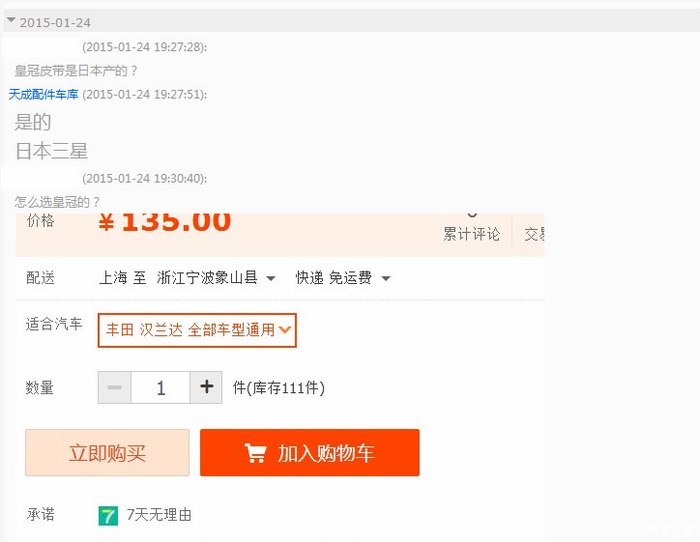The height and width of the screenshot is (542, 700).
Task: Open 适合汽车 丰田 汉兰达 dropdown
Action: tap(197, 330)
